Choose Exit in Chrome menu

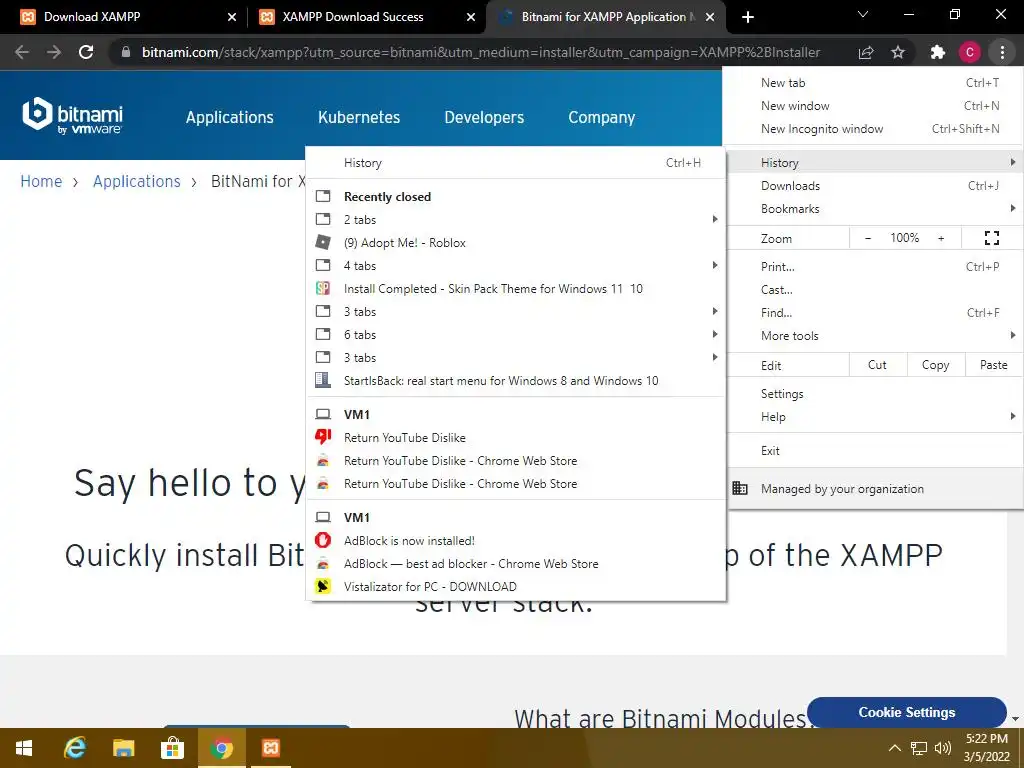(x=875, y=451)
